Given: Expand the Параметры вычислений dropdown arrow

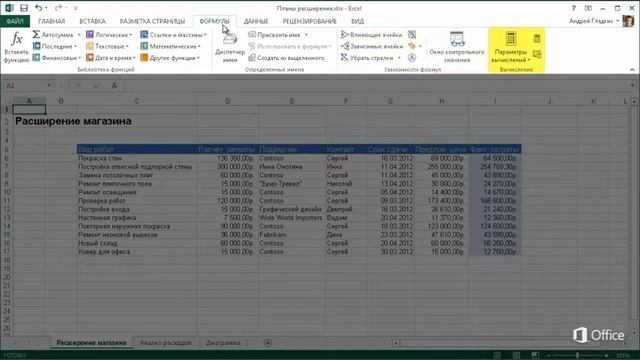Looking at the screenshot, I should [529, 60].
